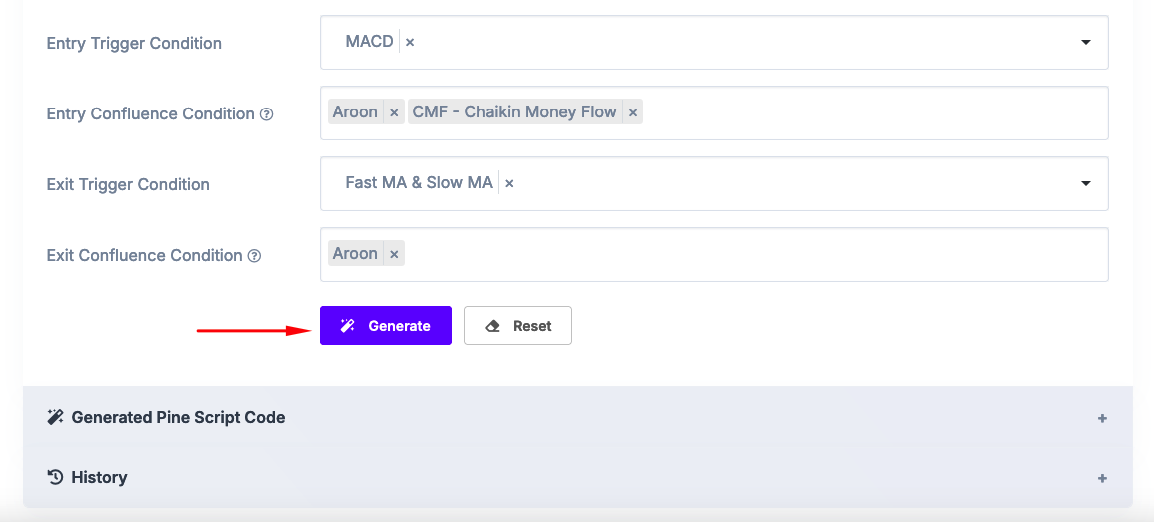Clear Fast MA & Slow MA selection
The height and width of the screenshot is (522, 1154).
pyautogui.click(x=509, y=183)
